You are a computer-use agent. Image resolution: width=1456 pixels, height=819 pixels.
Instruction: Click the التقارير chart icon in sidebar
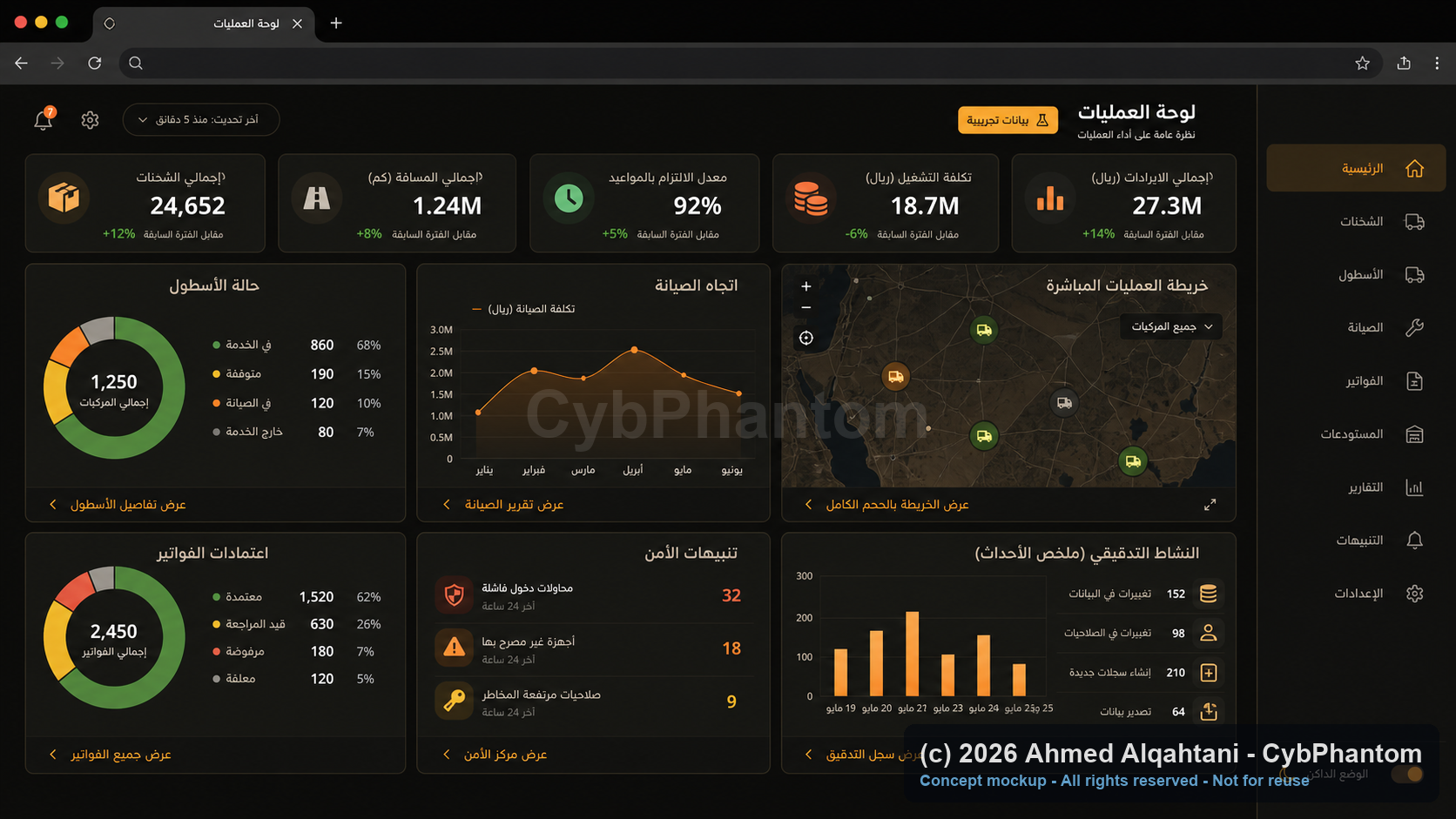pyautogui.click(x=1414, y=487)
